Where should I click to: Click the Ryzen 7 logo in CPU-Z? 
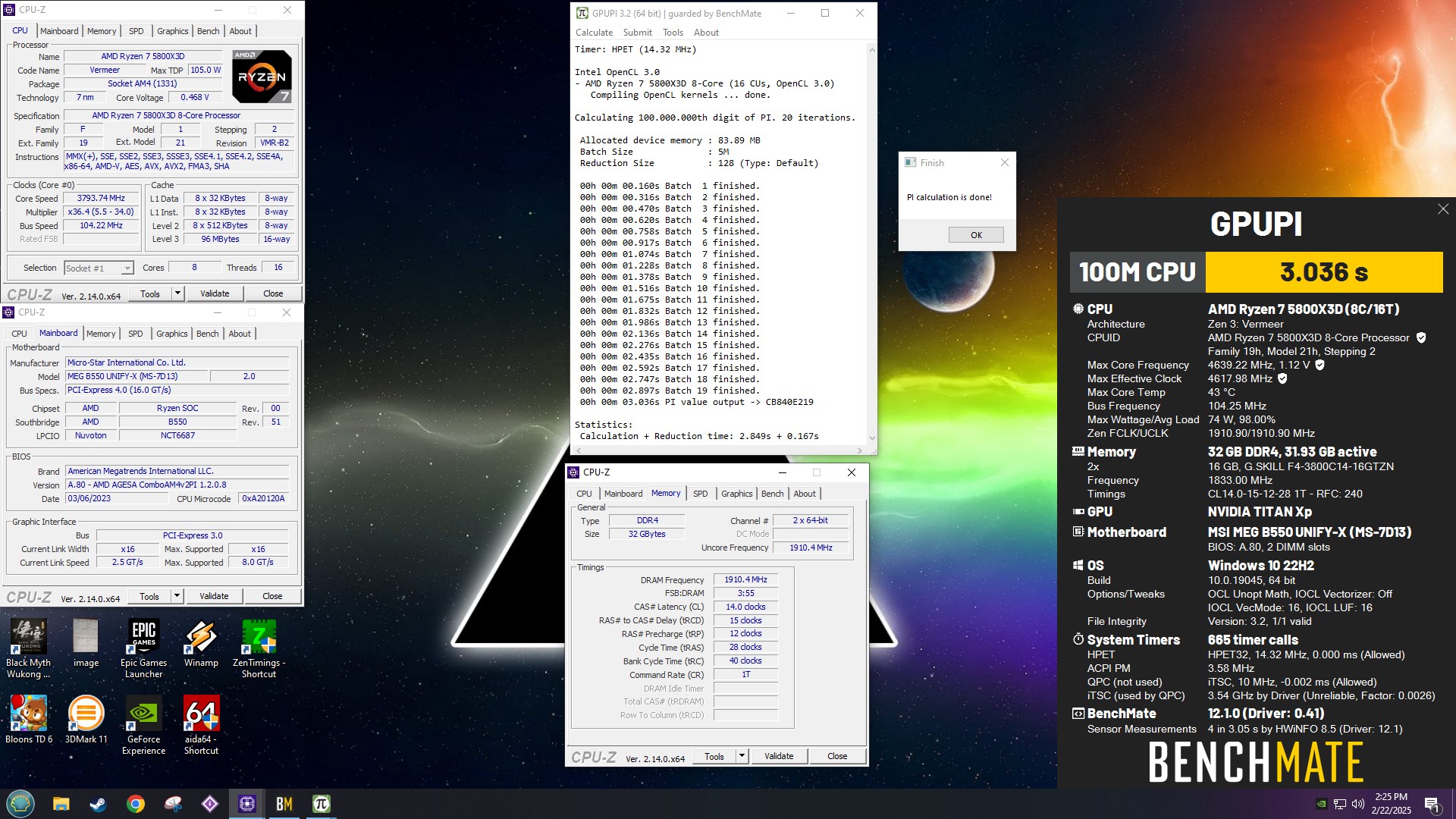coord(262,77)
